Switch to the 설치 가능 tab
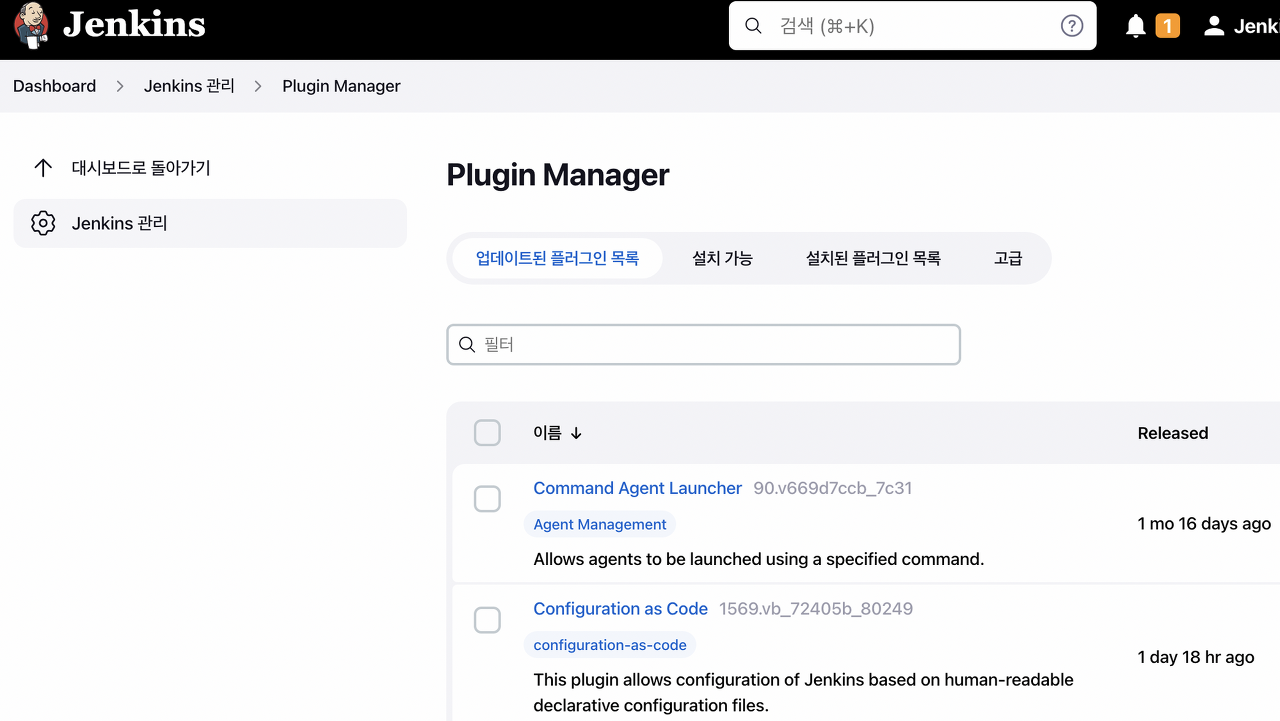 coord(722,258)
